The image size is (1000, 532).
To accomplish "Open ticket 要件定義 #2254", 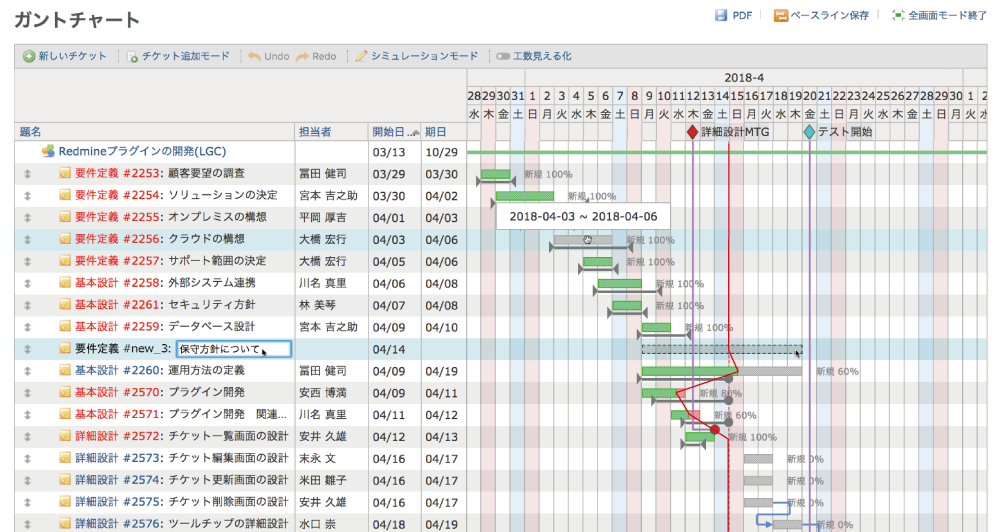I will click(119, 195).
